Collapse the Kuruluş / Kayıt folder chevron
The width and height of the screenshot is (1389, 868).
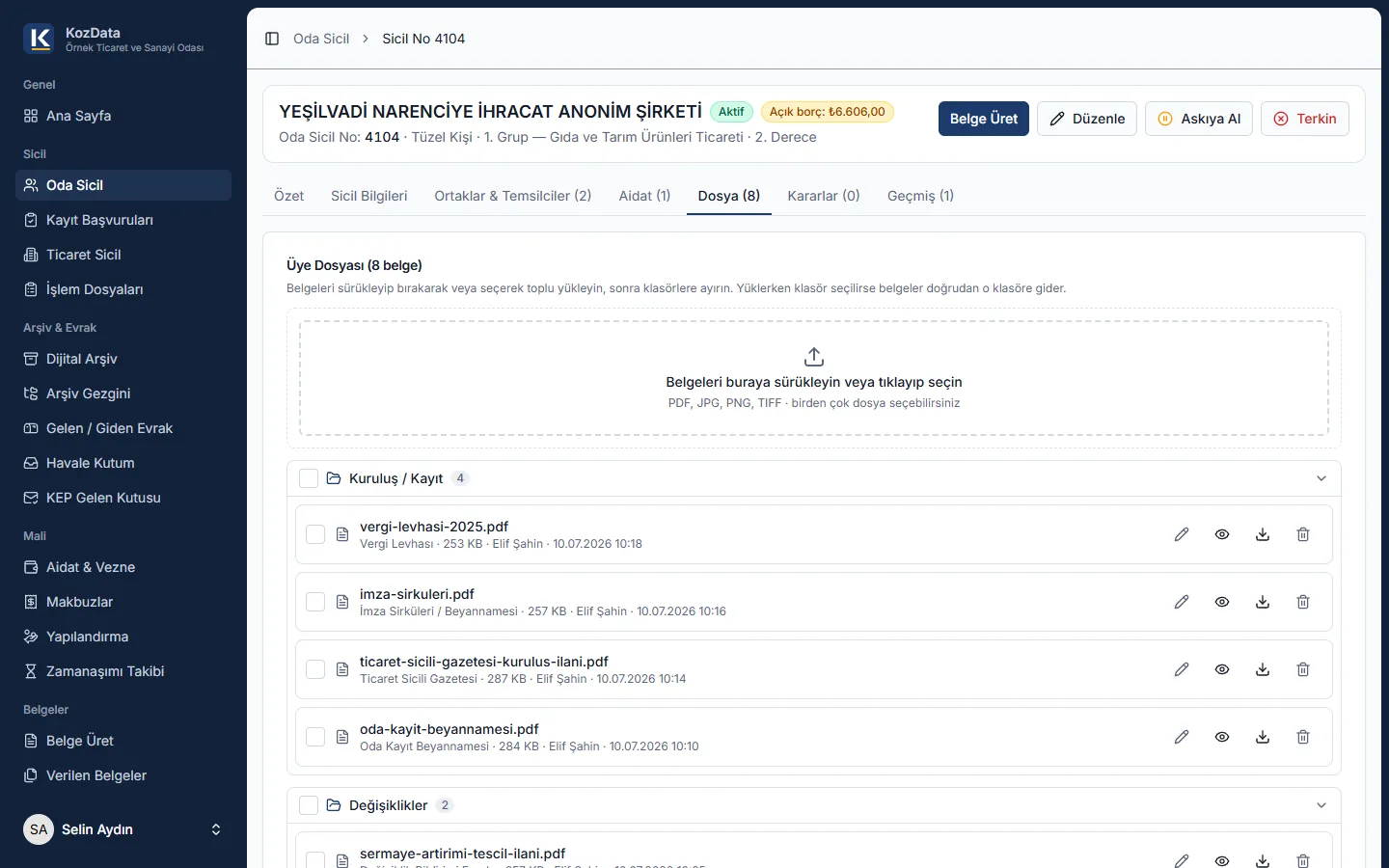(x=1321, y=478)
